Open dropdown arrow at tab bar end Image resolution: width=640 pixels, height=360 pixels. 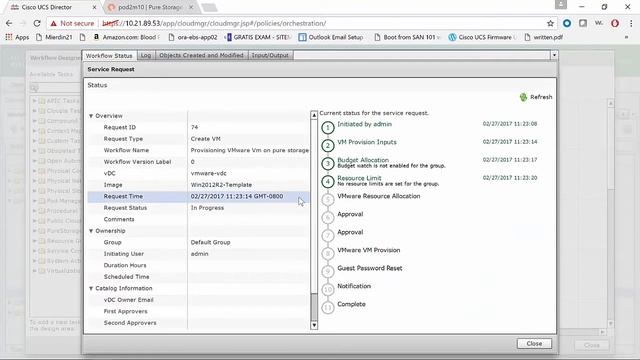tap(554, 55)
